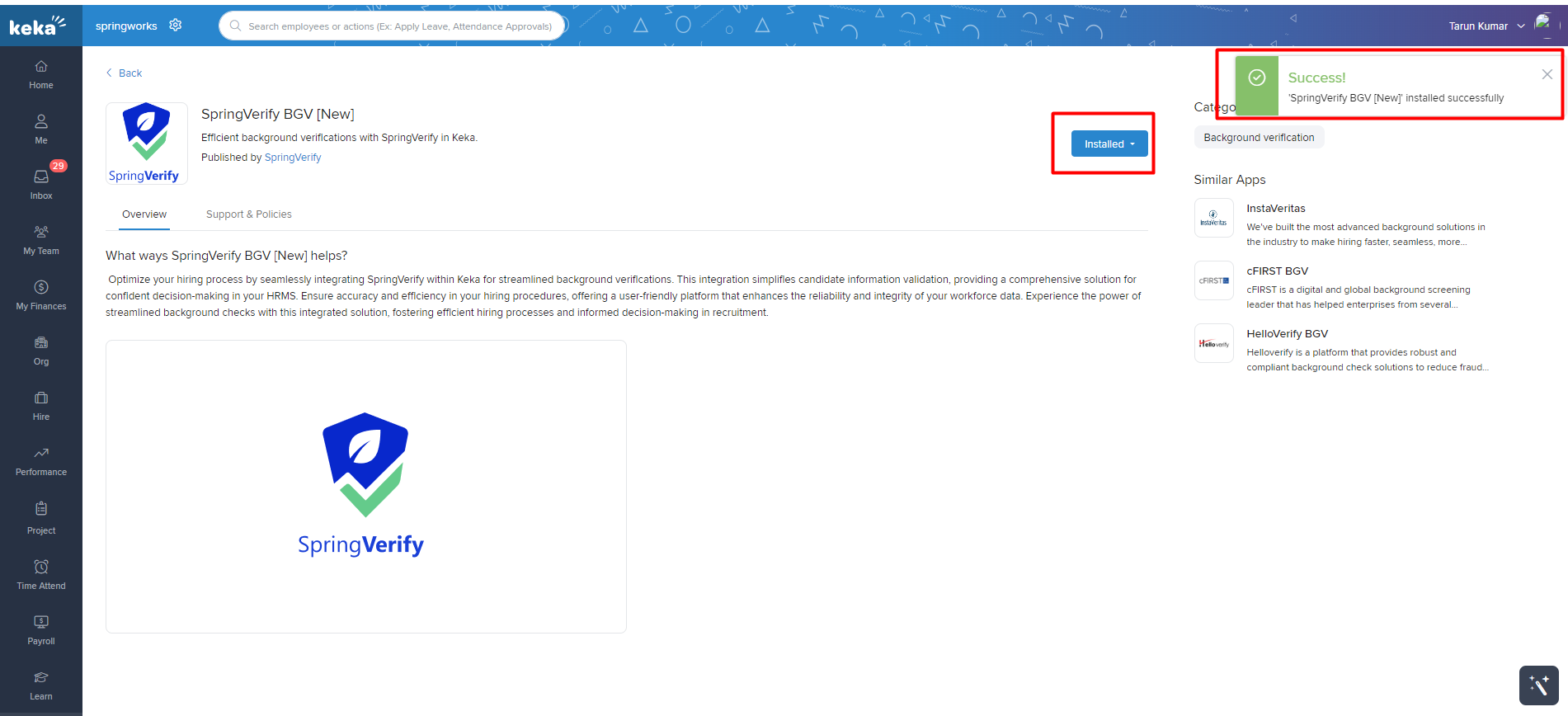Select the Overview tab
The height and width of the screenshot is (716, 1568).
pyautogui.click(x=144, y=214)
